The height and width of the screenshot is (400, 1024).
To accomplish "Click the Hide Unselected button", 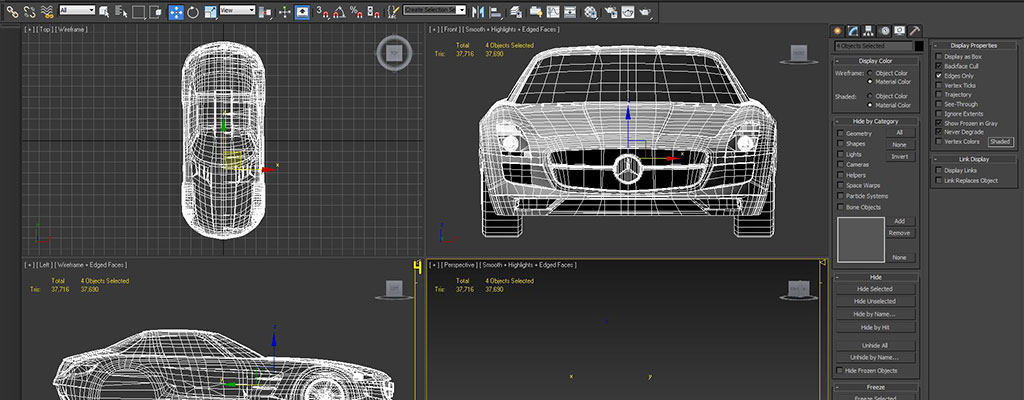I will (x=876, y=301).
